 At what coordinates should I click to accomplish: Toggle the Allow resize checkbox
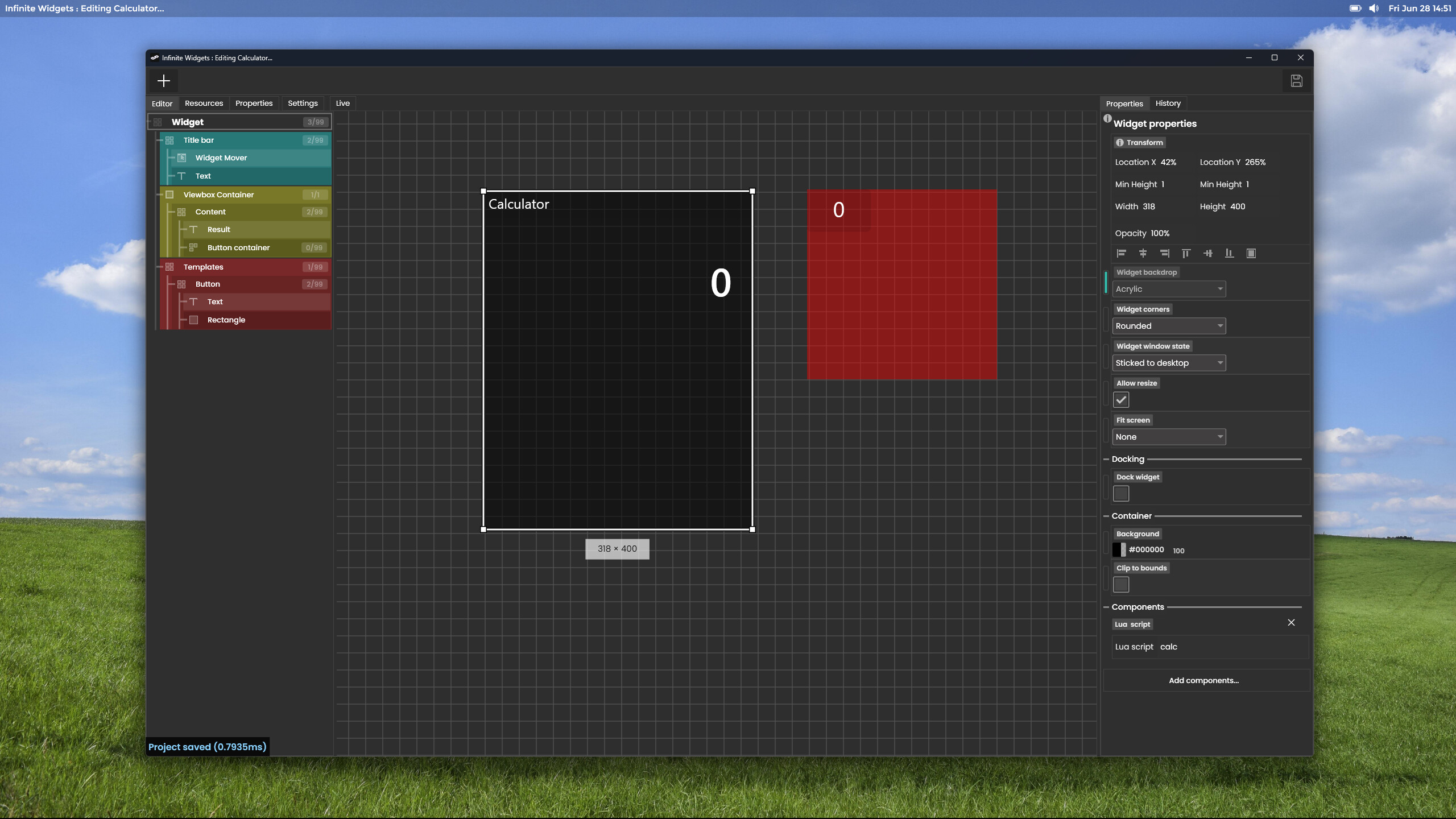click(x=1120, y=399)
